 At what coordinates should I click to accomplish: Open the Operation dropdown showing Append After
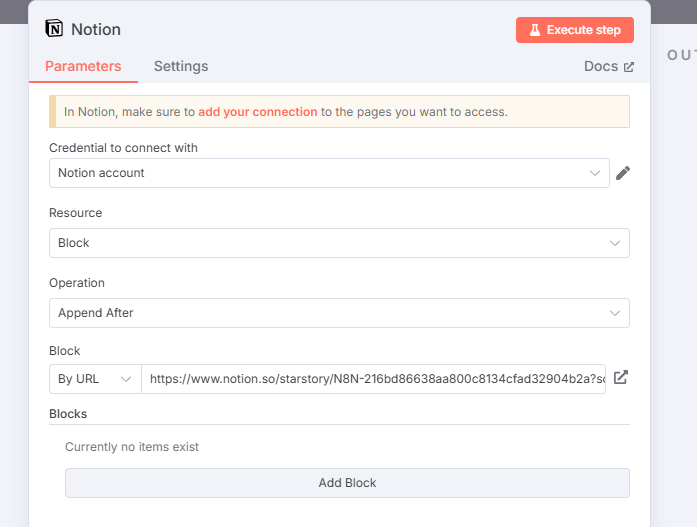339,313
